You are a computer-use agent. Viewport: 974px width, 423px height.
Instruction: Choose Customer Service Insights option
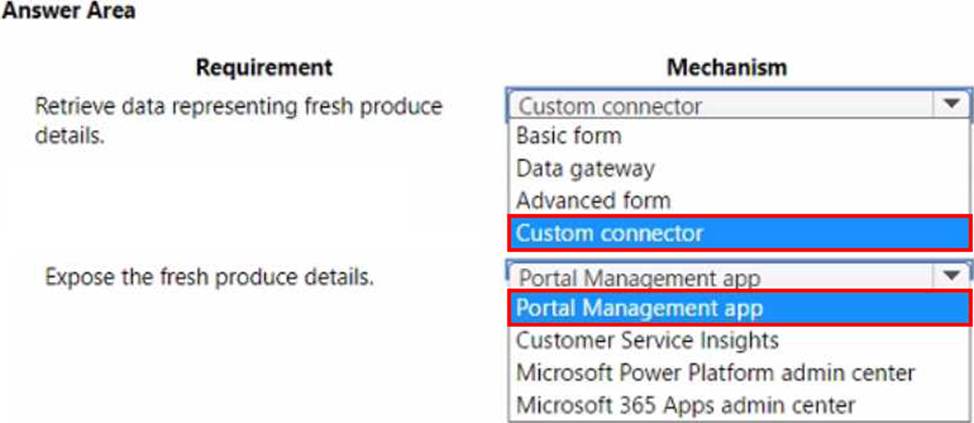(647, 340)
